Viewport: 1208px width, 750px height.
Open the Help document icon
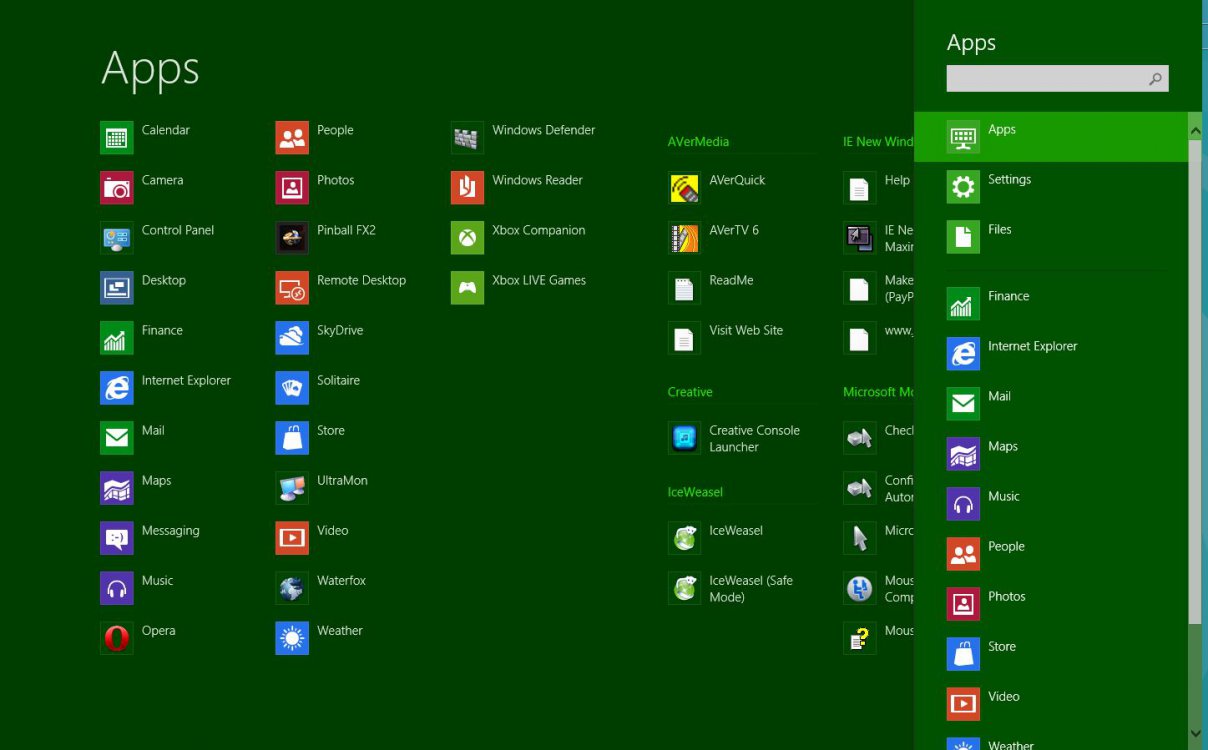[859, 187]
